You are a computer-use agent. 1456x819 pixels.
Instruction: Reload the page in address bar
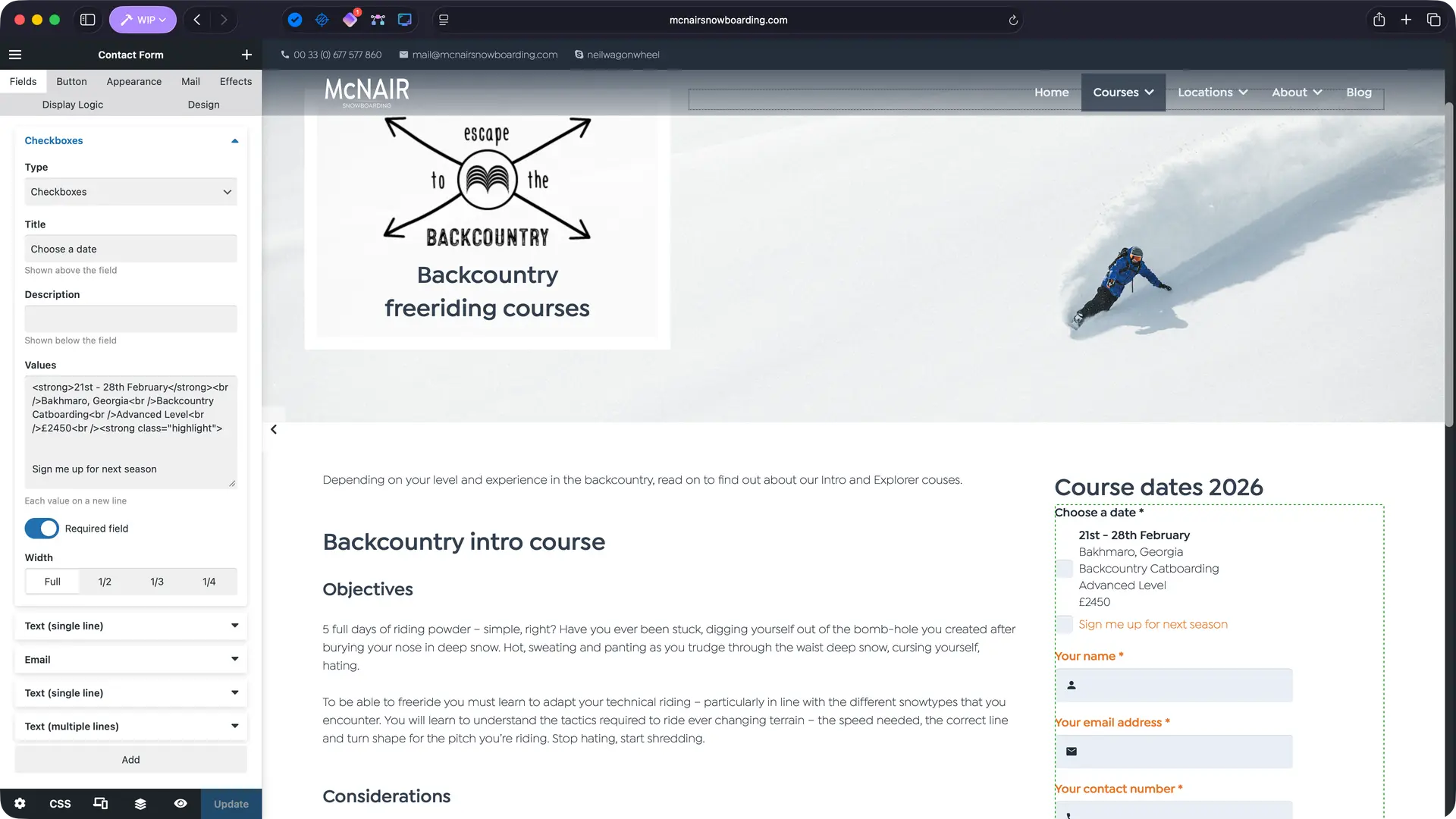click(1013, 20)
